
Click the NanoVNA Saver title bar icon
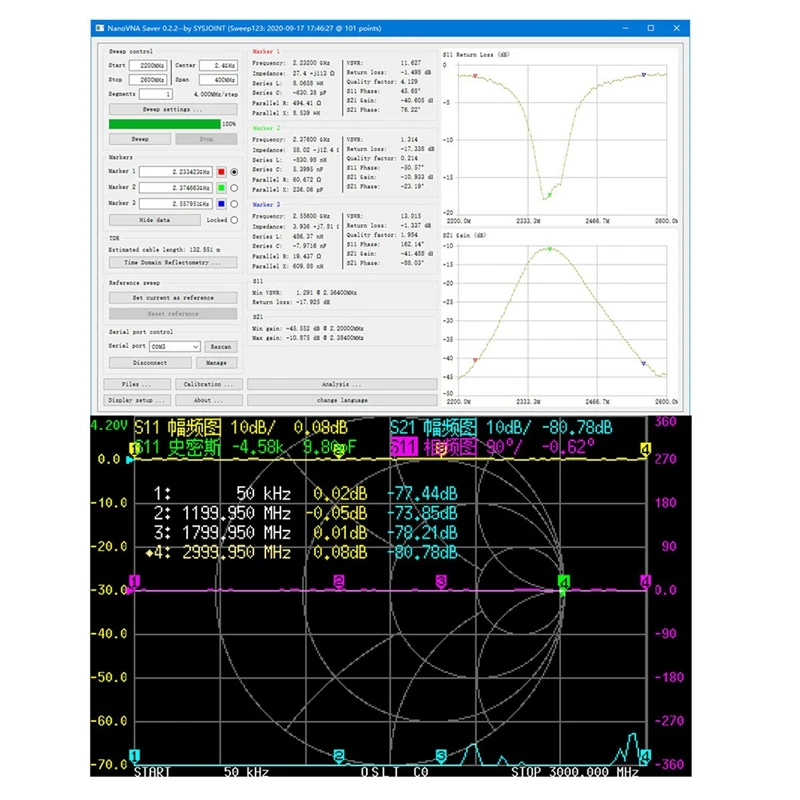101,29
